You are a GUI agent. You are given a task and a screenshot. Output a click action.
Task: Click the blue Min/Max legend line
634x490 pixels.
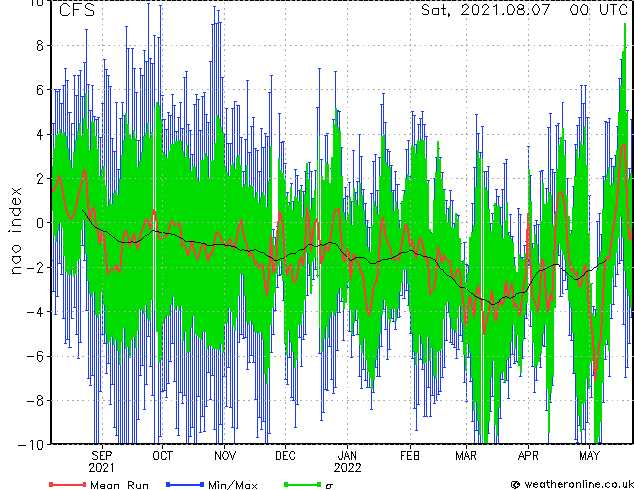pos(185,484)
